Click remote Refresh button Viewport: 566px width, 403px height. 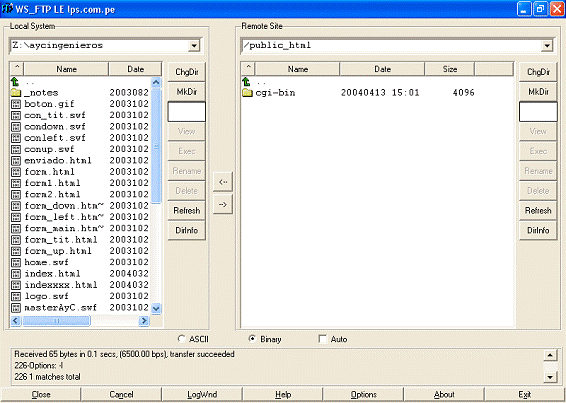(538, 211)
